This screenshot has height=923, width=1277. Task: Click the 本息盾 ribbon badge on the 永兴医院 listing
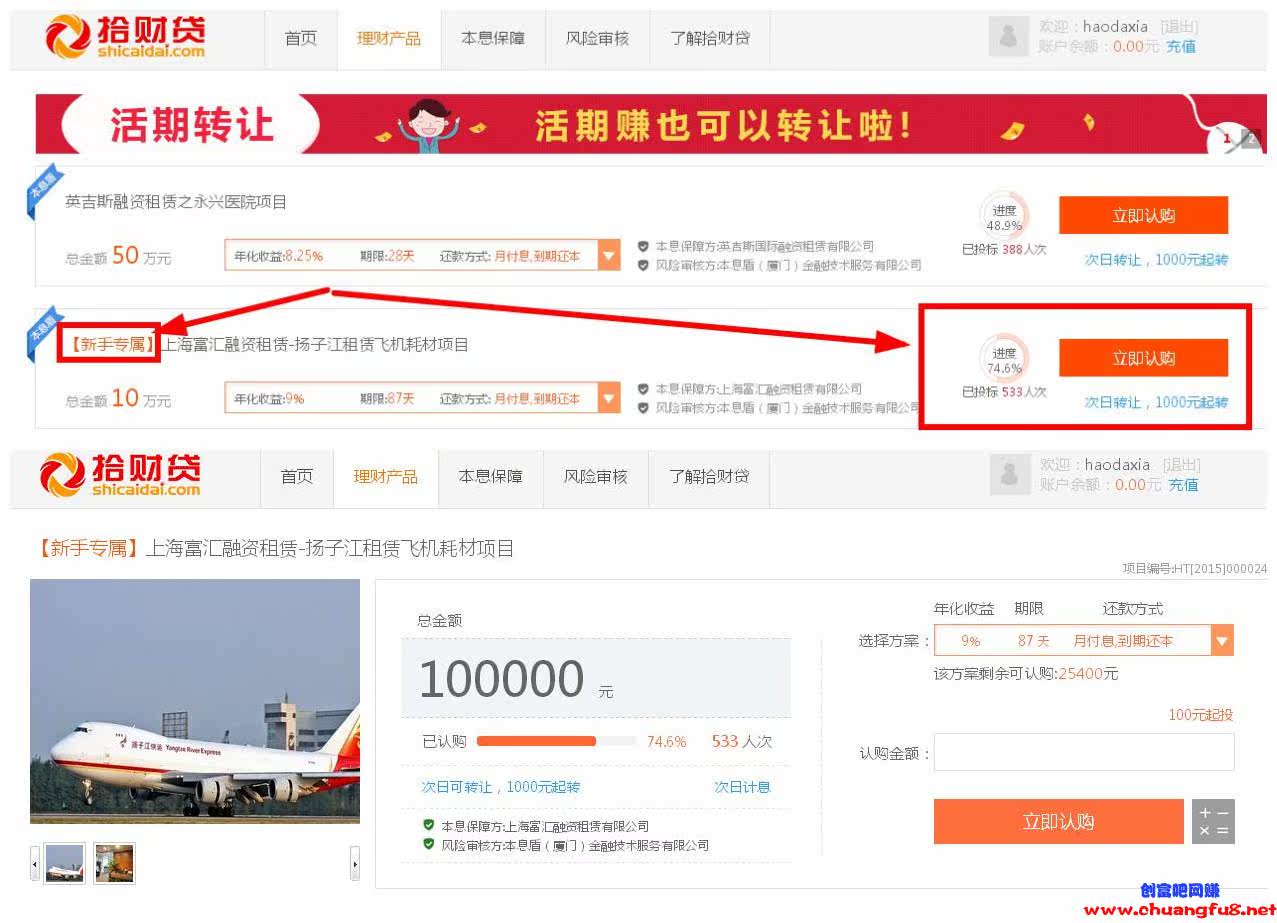pos(44,191)
